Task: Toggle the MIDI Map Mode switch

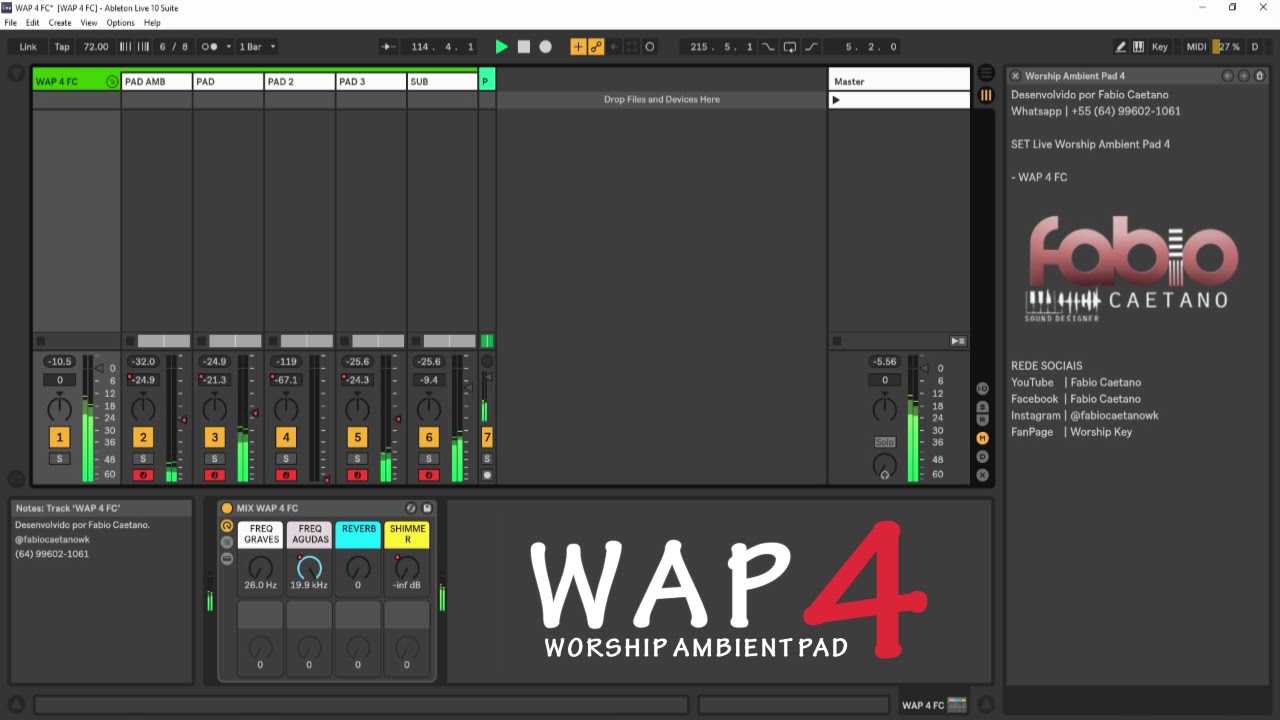Action: pos(1196,47)
